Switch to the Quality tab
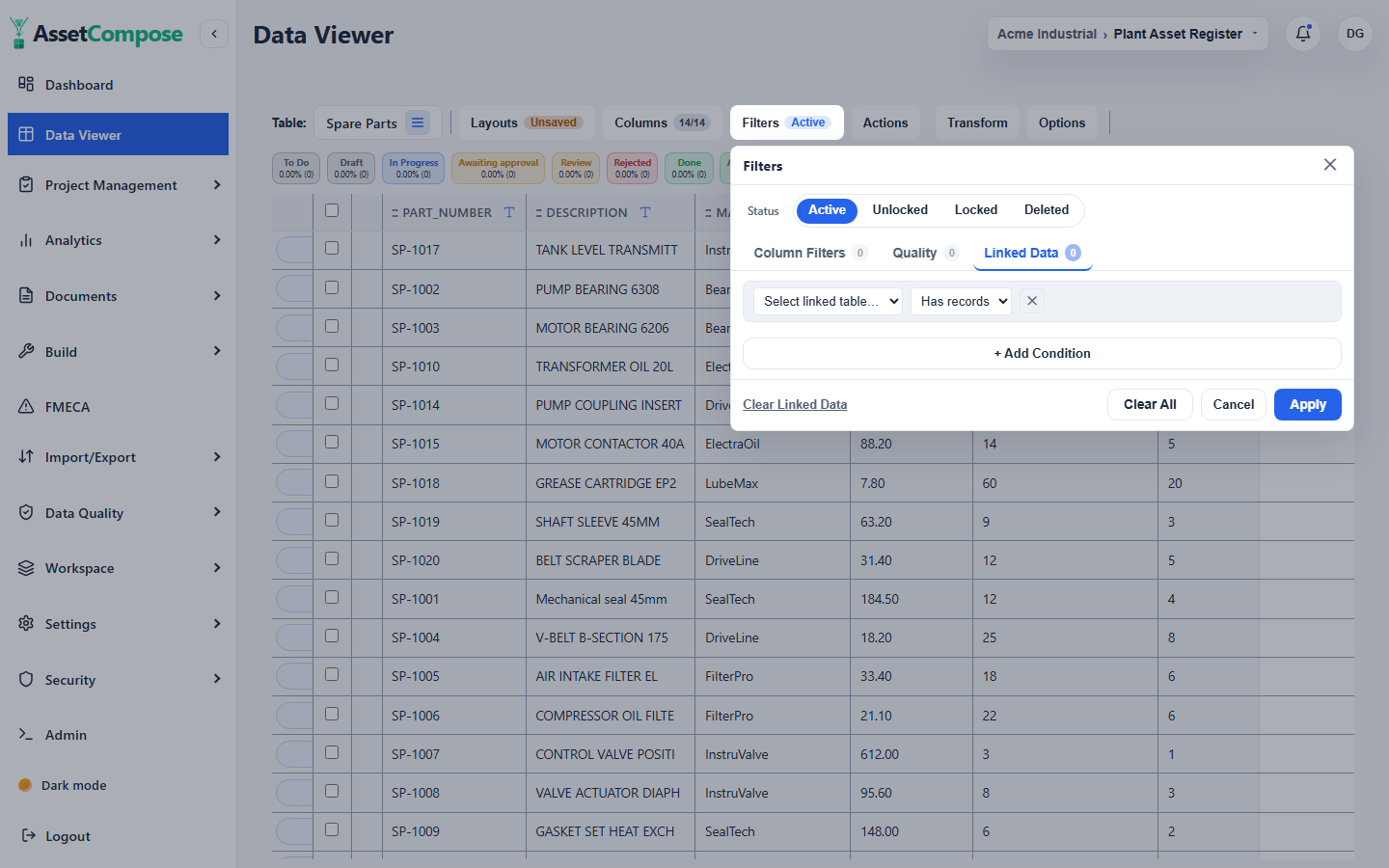The width and height of the screenshot is (1389, 868). (x=925, y=253)
